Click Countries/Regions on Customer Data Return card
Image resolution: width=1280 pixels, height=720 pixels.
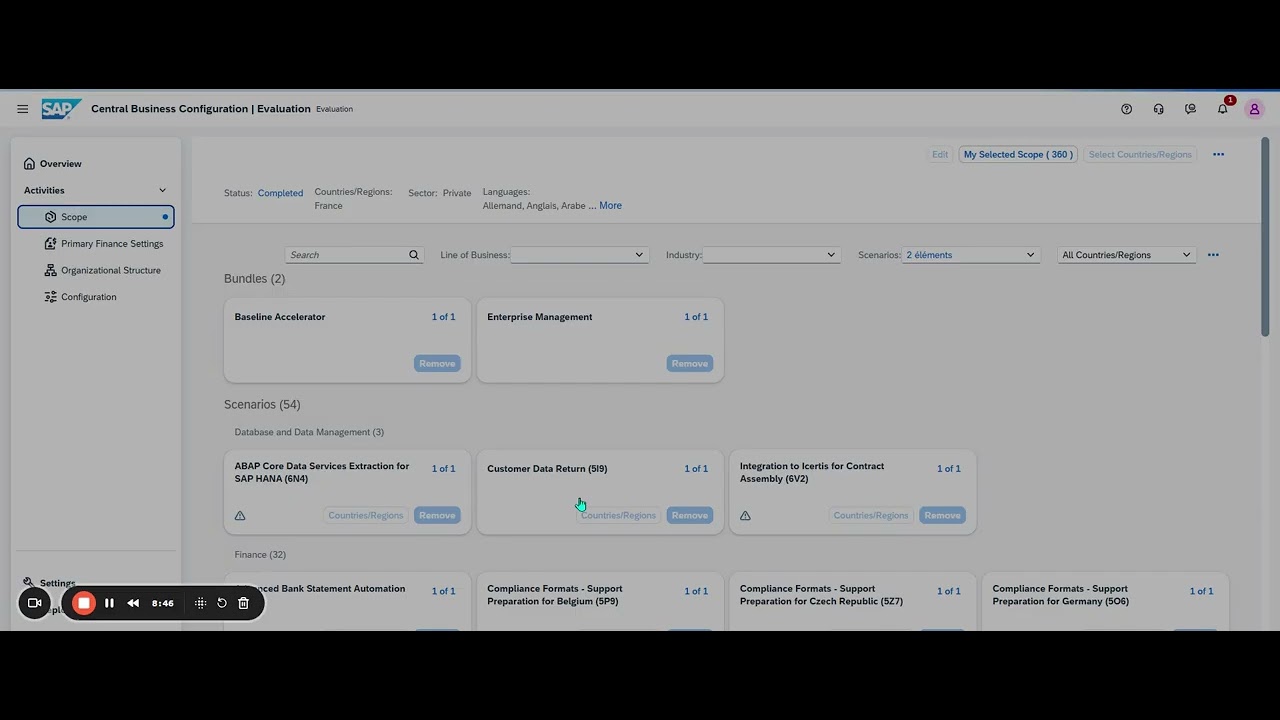click(x=618, y=516)
